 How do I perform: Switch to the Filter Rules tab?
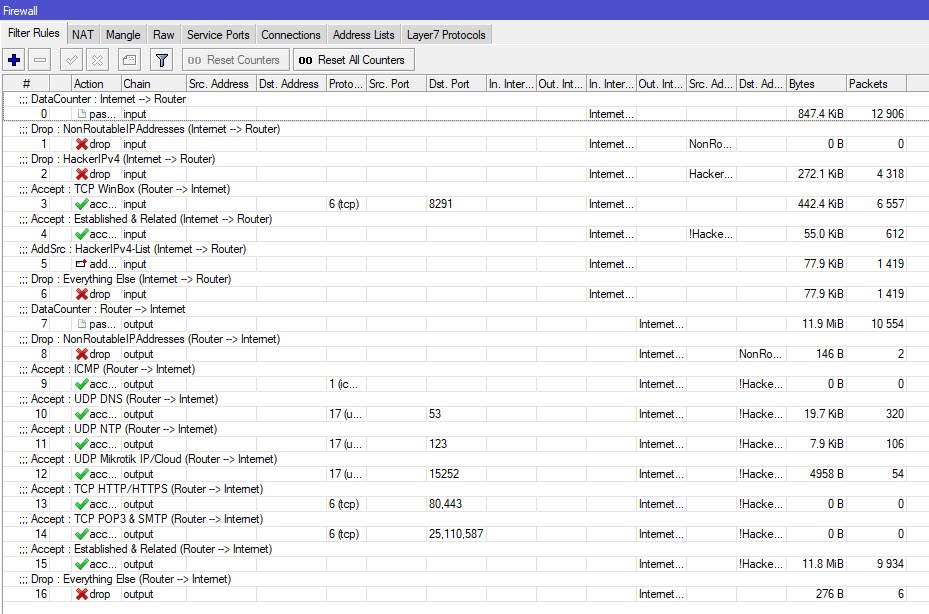click(34, 33)
